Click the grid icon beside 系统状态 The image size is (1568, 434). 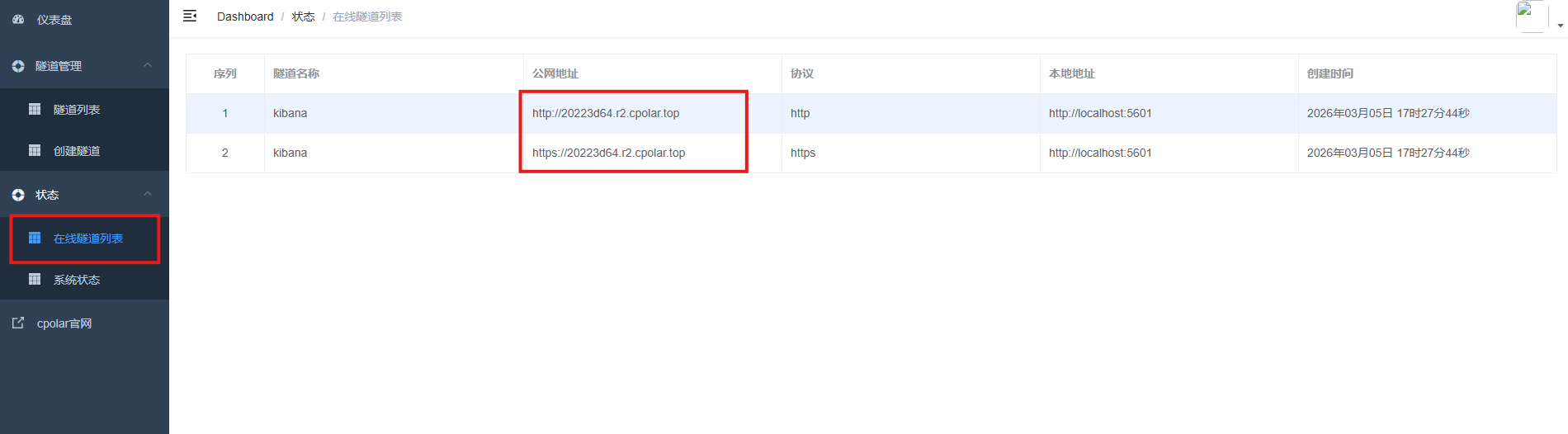[35, 279]
